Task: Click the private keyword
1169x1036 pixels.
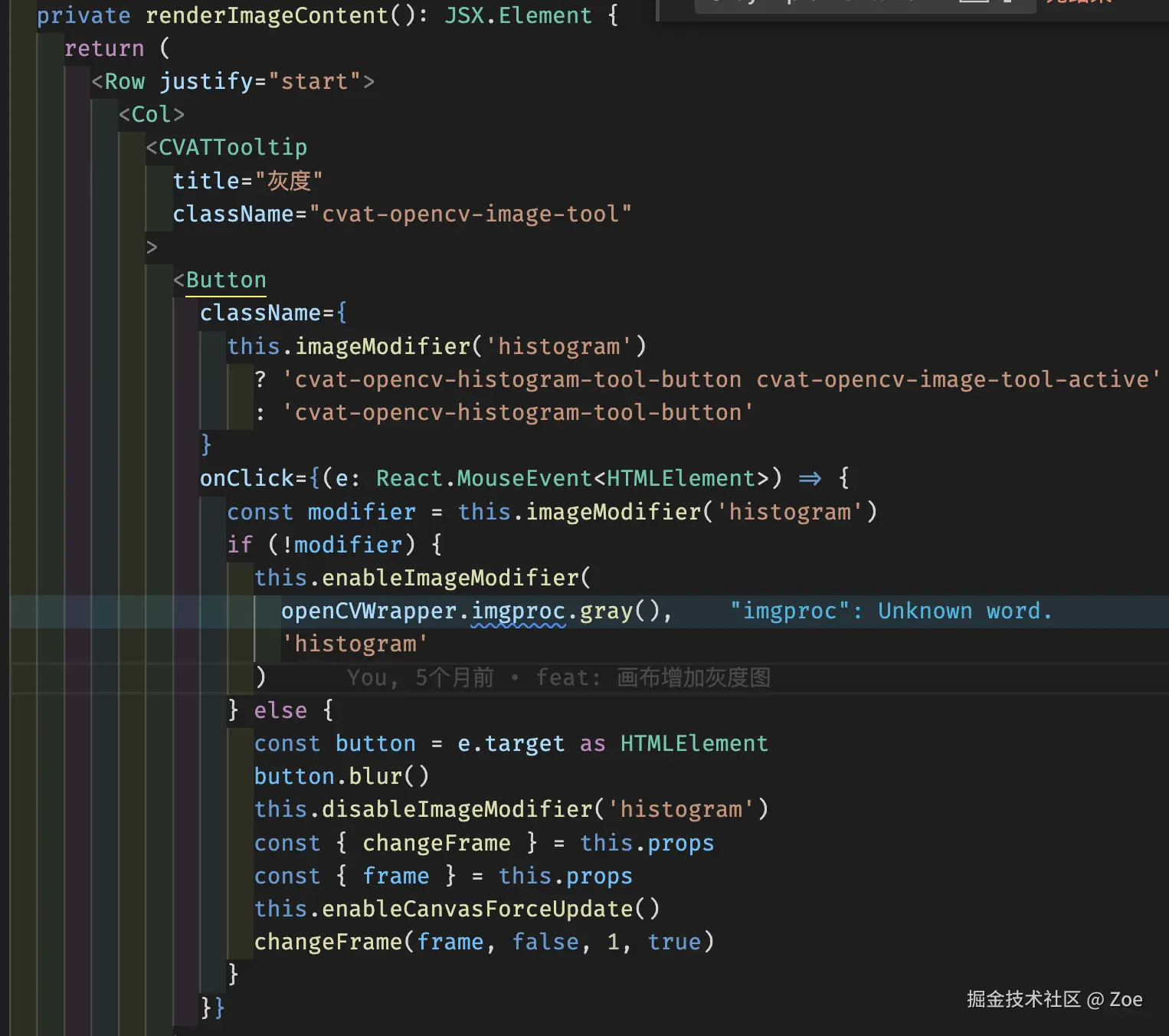Action: pos(83,15)
